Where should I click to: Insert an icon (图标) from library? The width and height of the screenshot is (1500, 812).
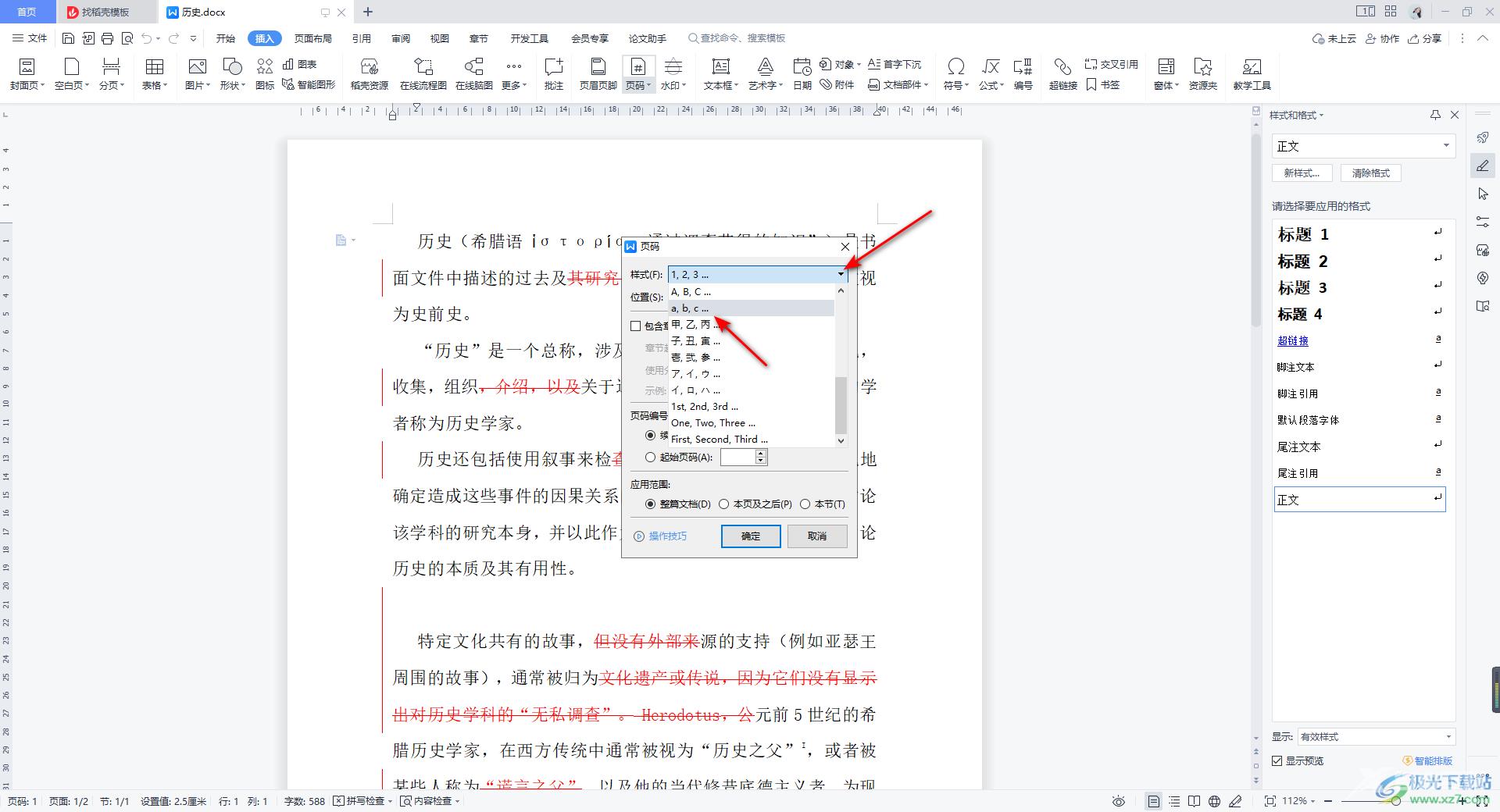[x=265, y=74]
